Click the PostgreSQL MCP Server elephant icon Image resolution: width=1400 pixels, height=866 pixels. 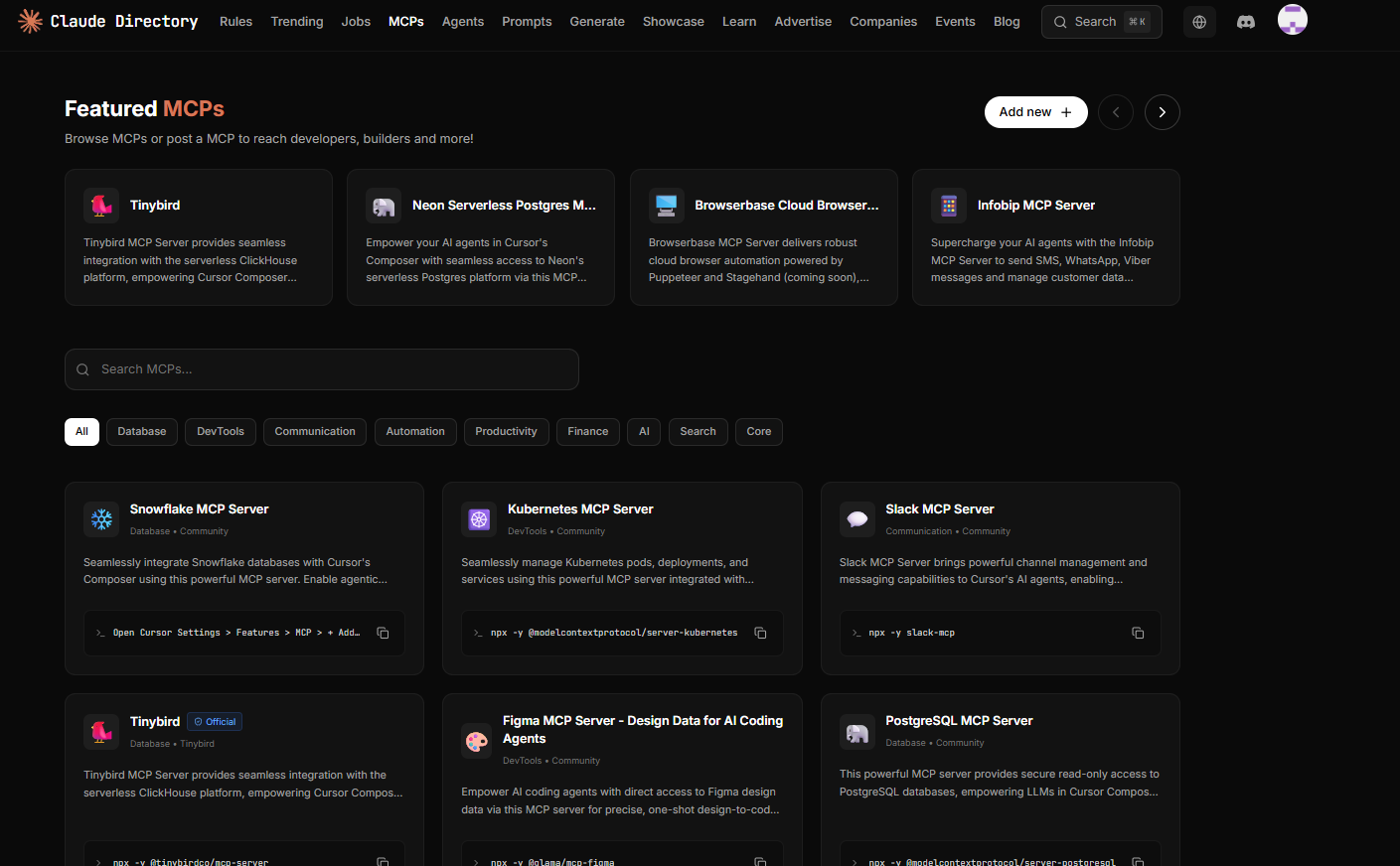[857, 734]
